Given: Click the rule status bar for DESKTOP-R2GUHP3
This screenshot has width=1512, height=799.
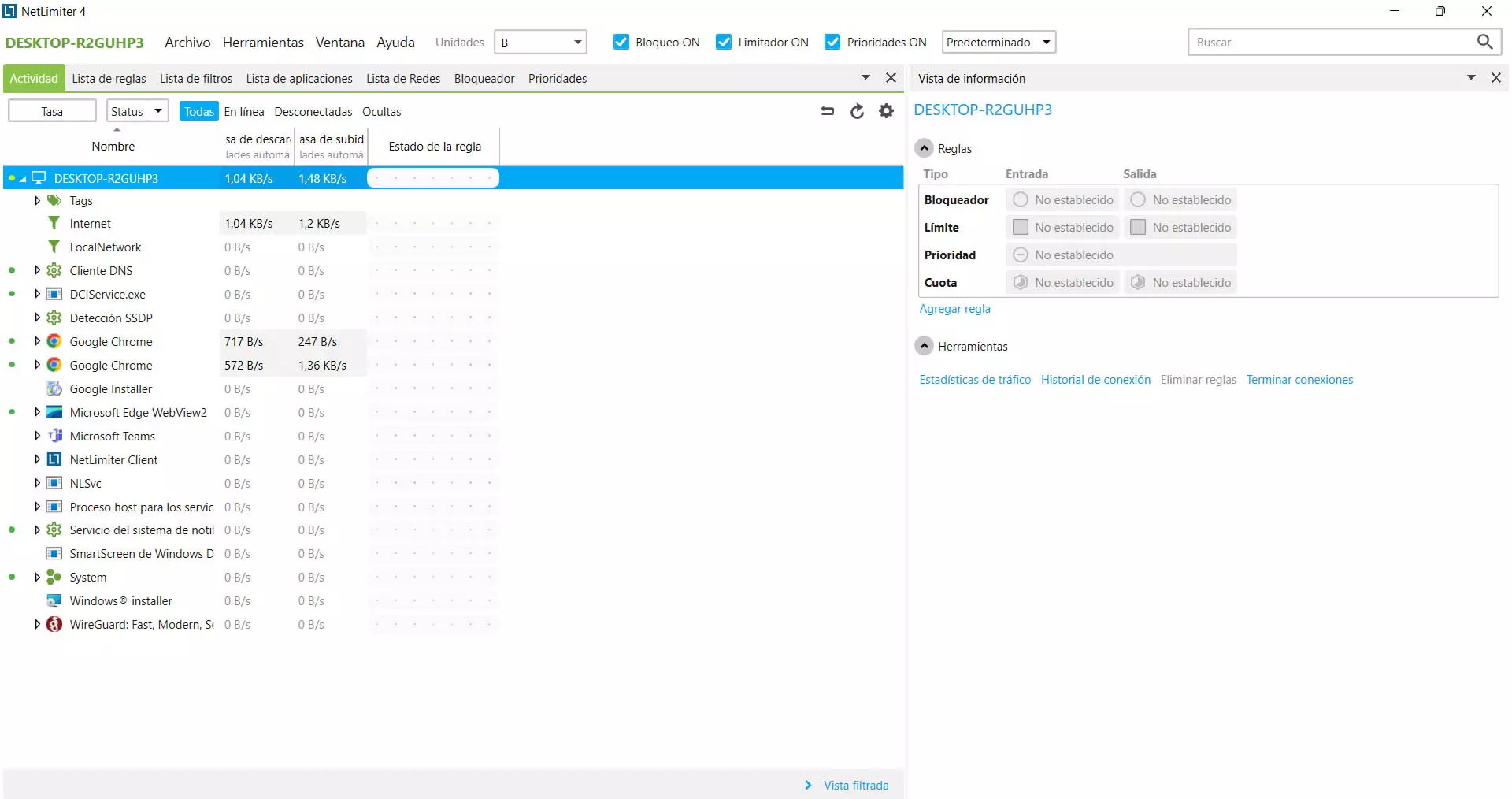Looking at the screenshot, I should point(433,178).
